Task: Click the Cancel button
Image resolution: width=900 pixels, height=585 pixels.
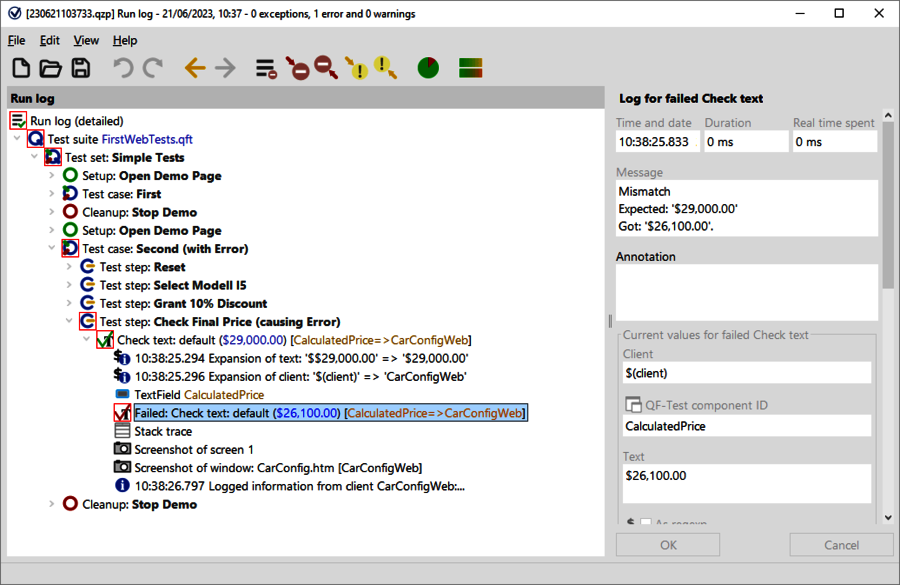Action: [841, 545]
